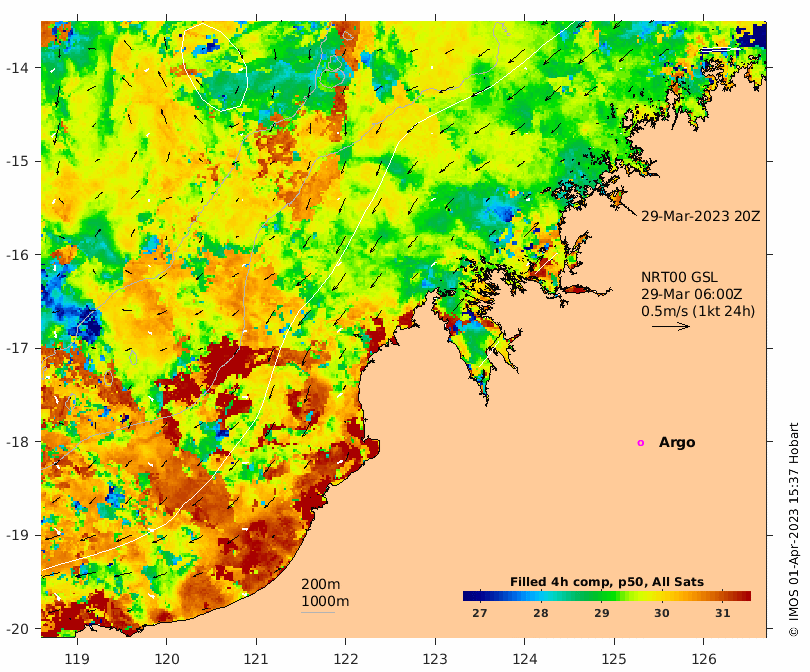Screen dimensions: 810x672
Task: Click the grey 1000m contour legend line
Action: point(318,613)
